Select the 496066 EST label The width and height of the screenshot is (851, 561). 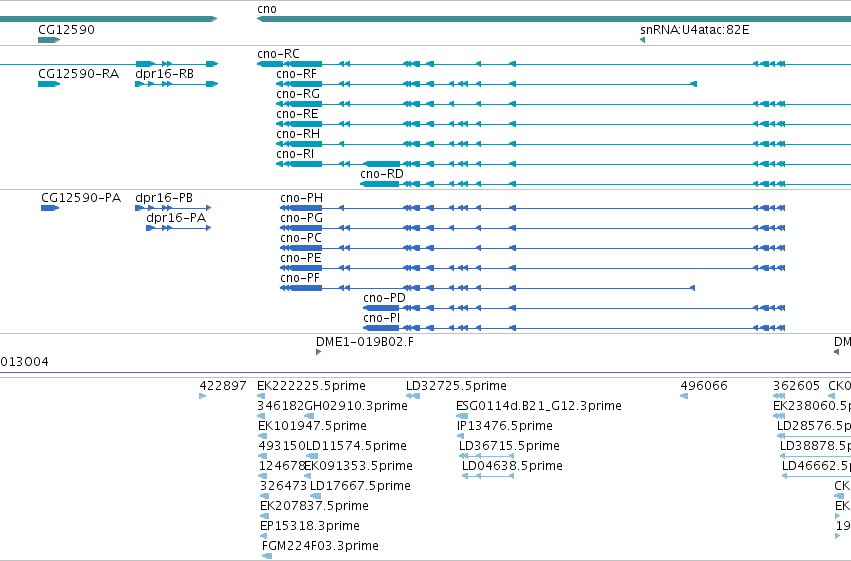(704, 386)
